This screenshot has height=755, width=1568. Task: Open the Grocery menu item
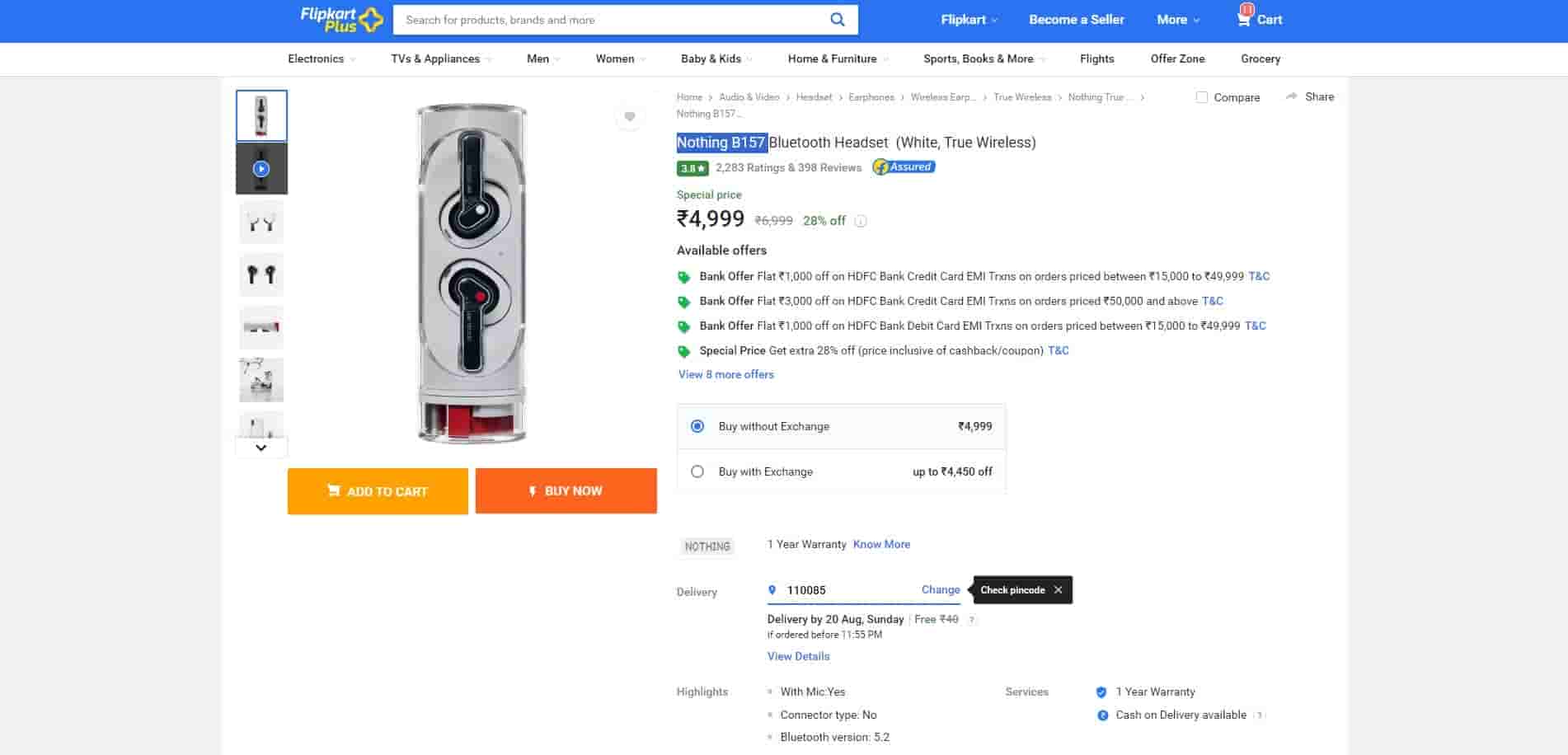pyautogui.click(x=1260, y=59)
